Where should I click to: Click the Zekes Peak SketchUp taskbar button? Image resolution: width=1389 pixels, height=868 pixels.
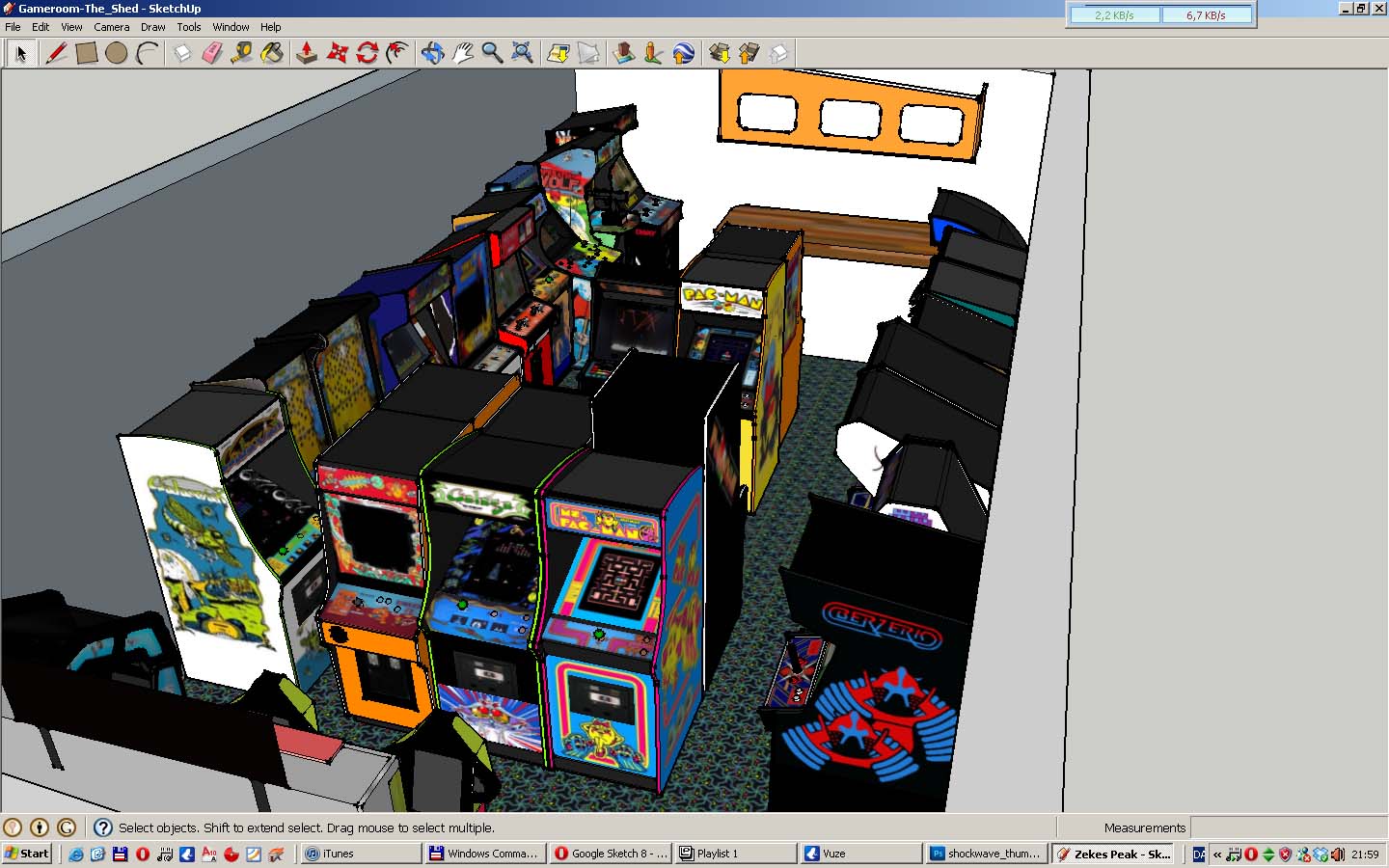tap(1113, 854)
